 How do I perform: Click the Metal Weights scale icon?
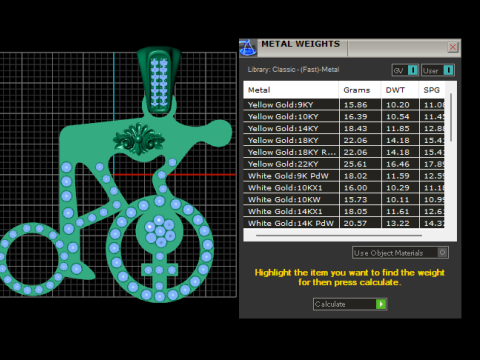click(x=248, y=48)
